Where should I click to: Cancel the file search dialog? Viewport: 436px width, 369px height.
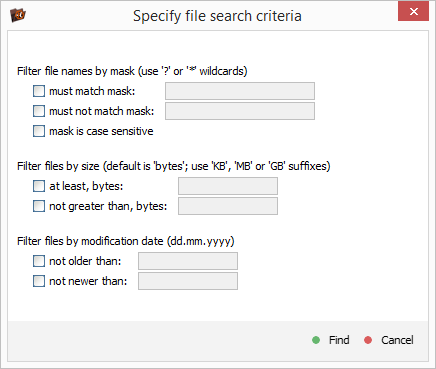pyautogui.click(x=389, y=340)
